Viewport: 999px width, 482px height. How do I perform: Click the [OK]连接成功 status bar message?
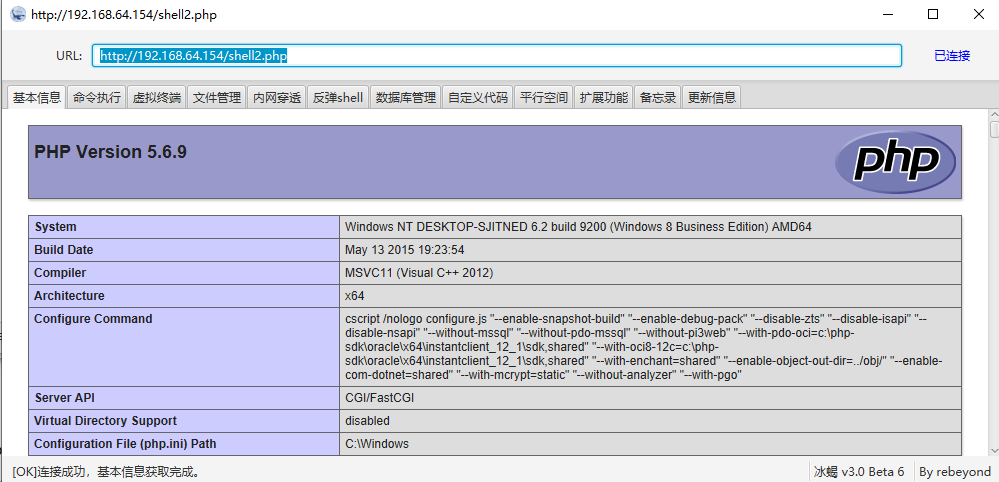[x=107, y=472]
